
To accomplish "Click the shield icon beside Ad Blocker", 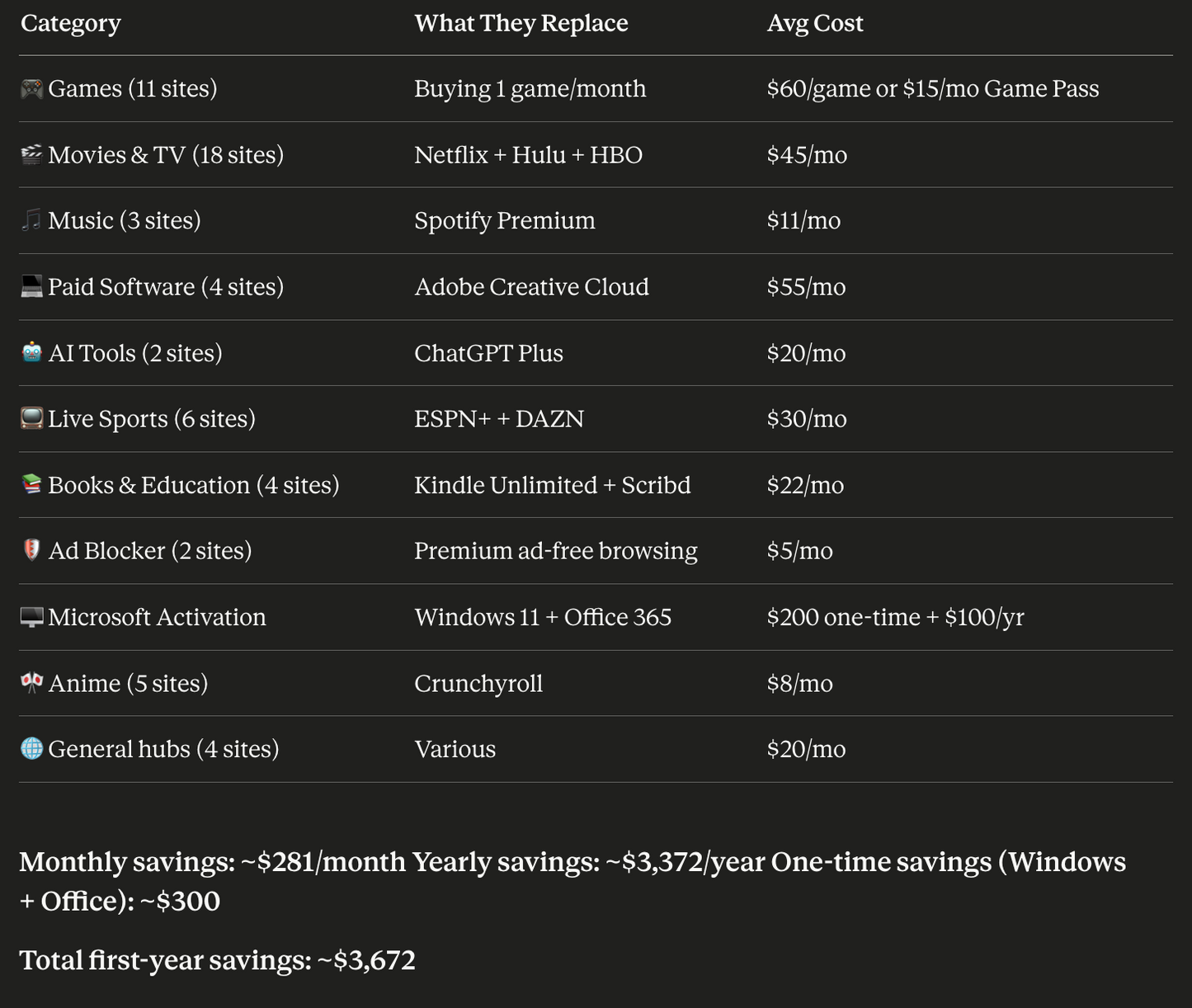I will click(31, 550).
